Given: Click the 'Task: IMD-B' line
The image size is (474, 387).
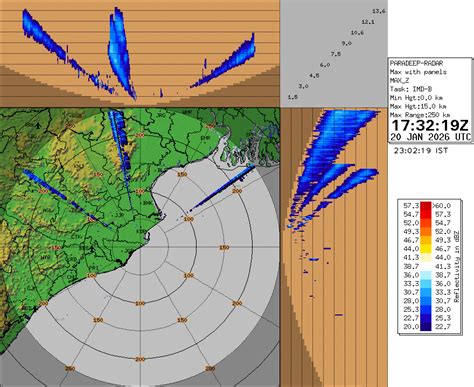Looking at the screenshot, I should (411, 89).
